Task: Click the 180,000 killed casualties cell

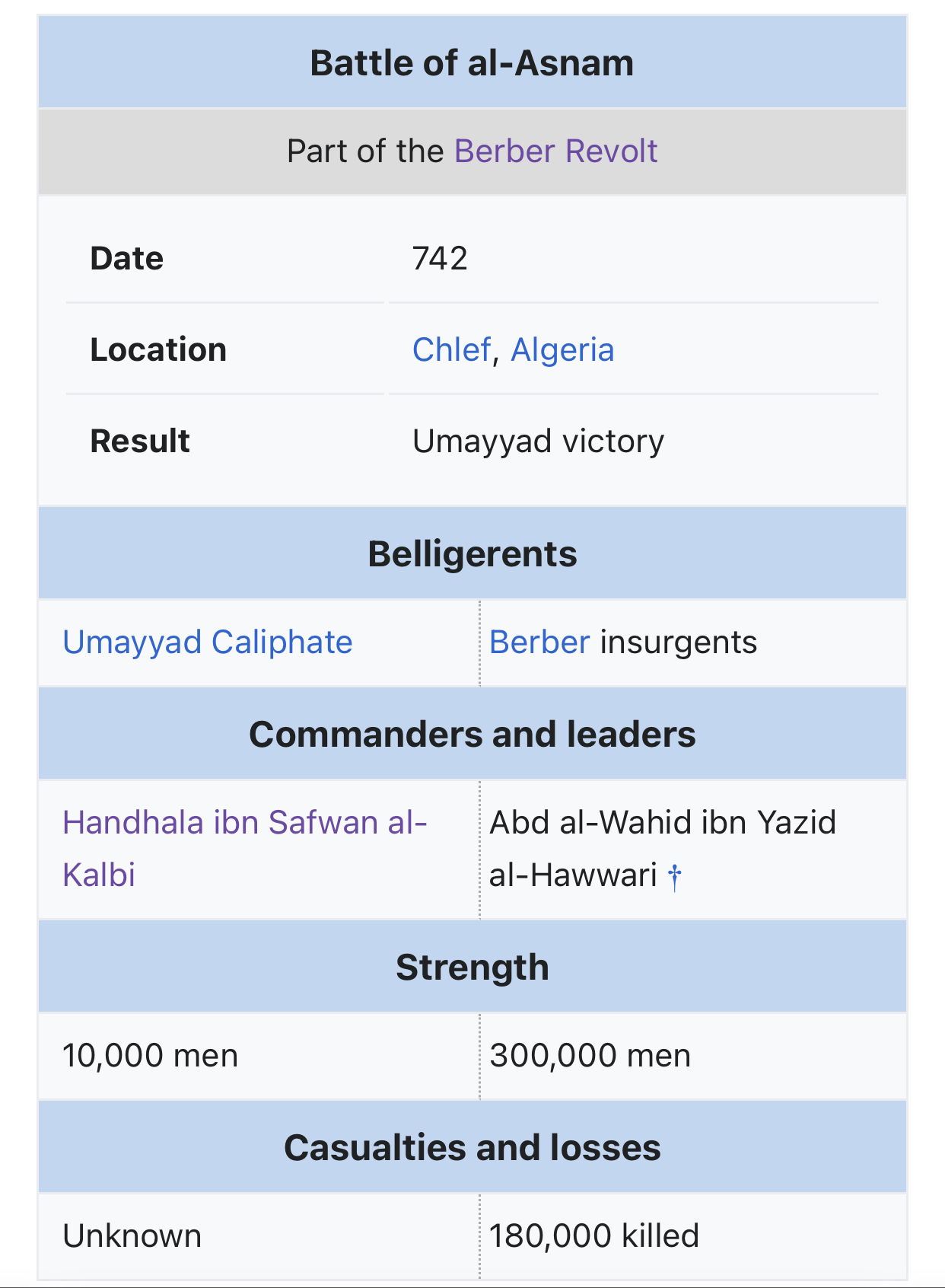Action: [x=693, y=1236]
